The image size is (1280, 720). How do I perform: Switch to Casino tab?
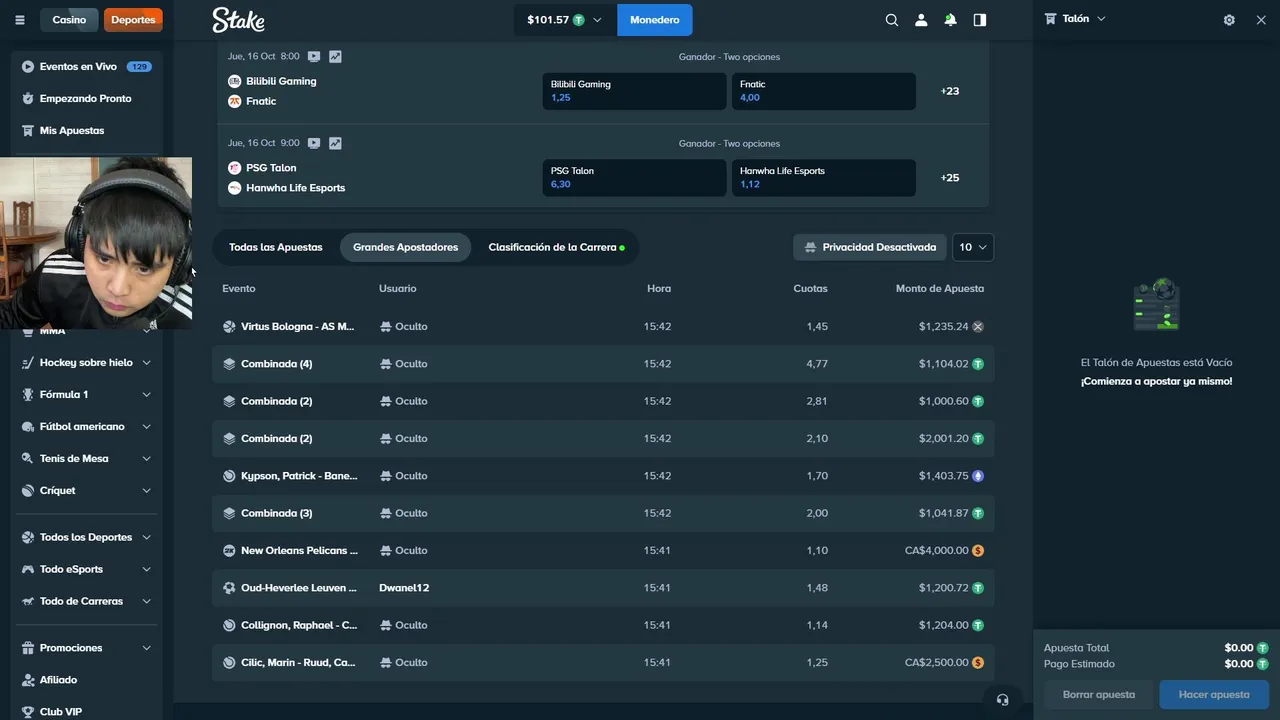69,20
